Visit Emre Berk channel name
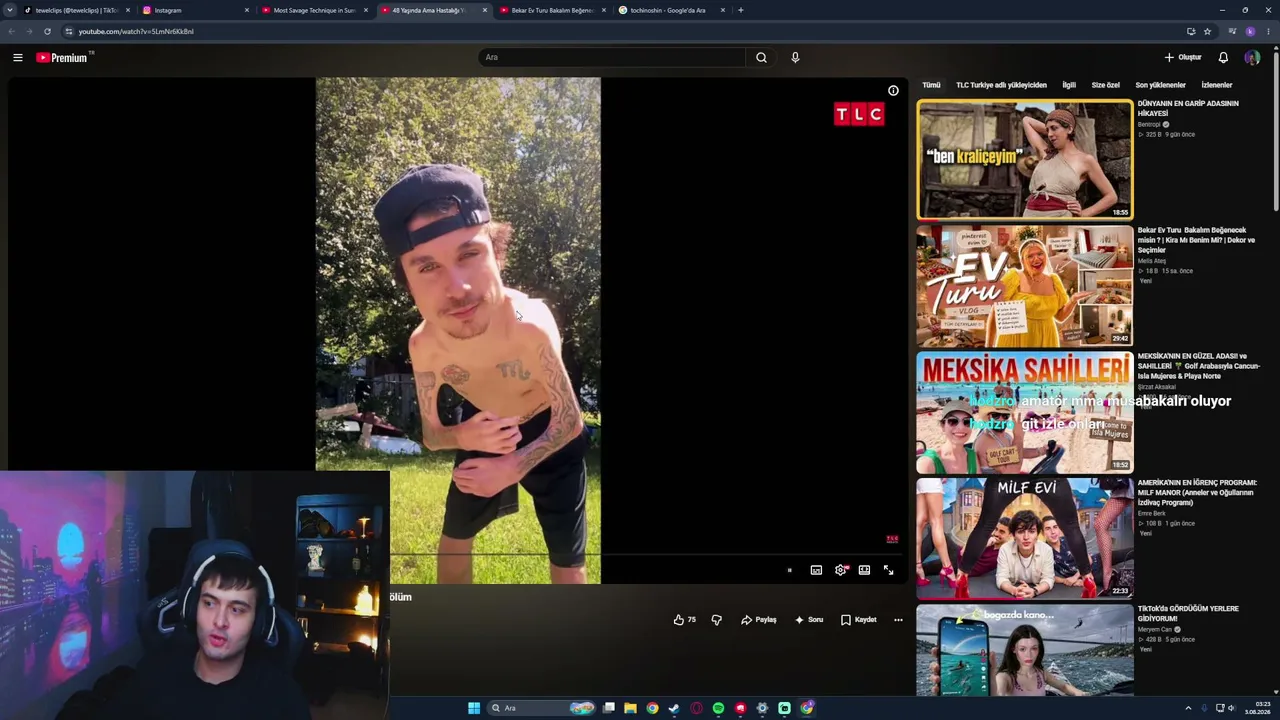Image resolution: width=1280 pixels, height=720 pixels. pyautogui.click(x=1152, y=514)
